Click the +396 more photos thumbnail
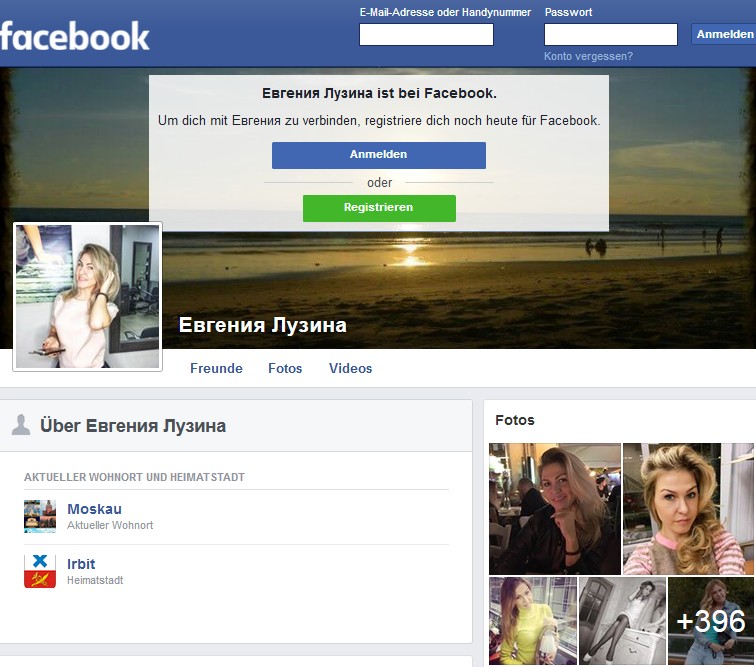 coord(711,621)
